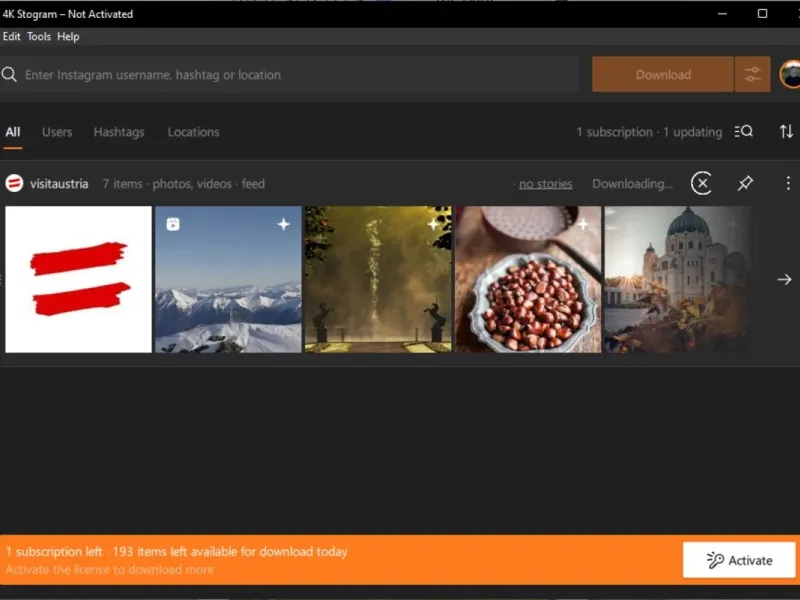800x600 pixels.
Task: Cancel the visitaustria download in progress
Action: click(702, 183)
